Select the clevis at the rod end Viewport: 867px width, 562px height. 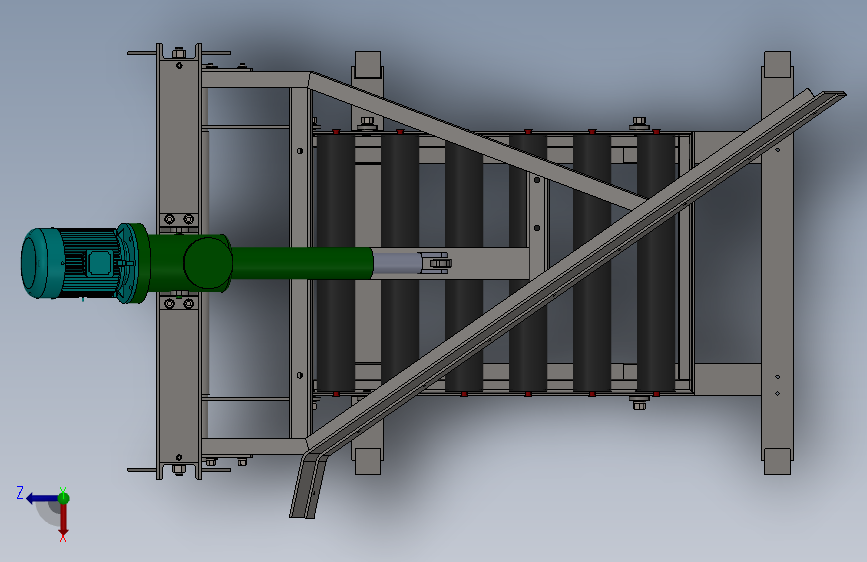[x=436, y=263]
